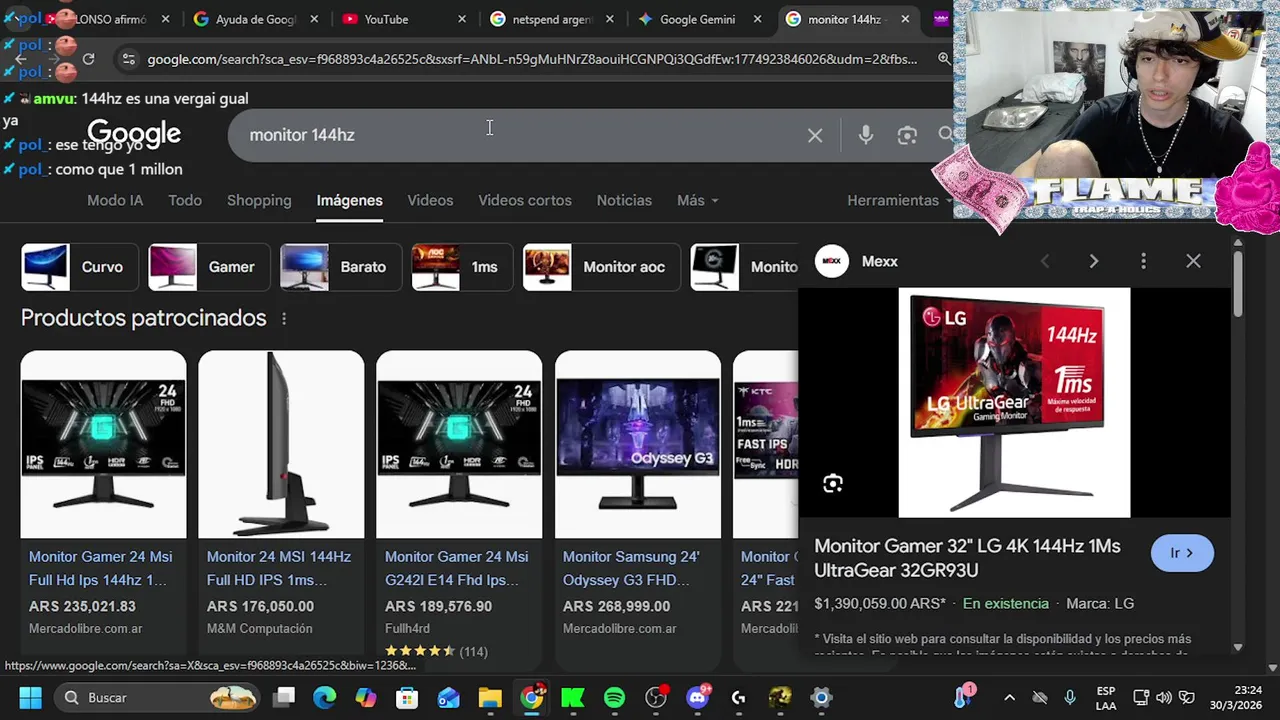Close the YouTube browser tab
The width and height of the screenshot is (1280, 720).
point(462,19)
